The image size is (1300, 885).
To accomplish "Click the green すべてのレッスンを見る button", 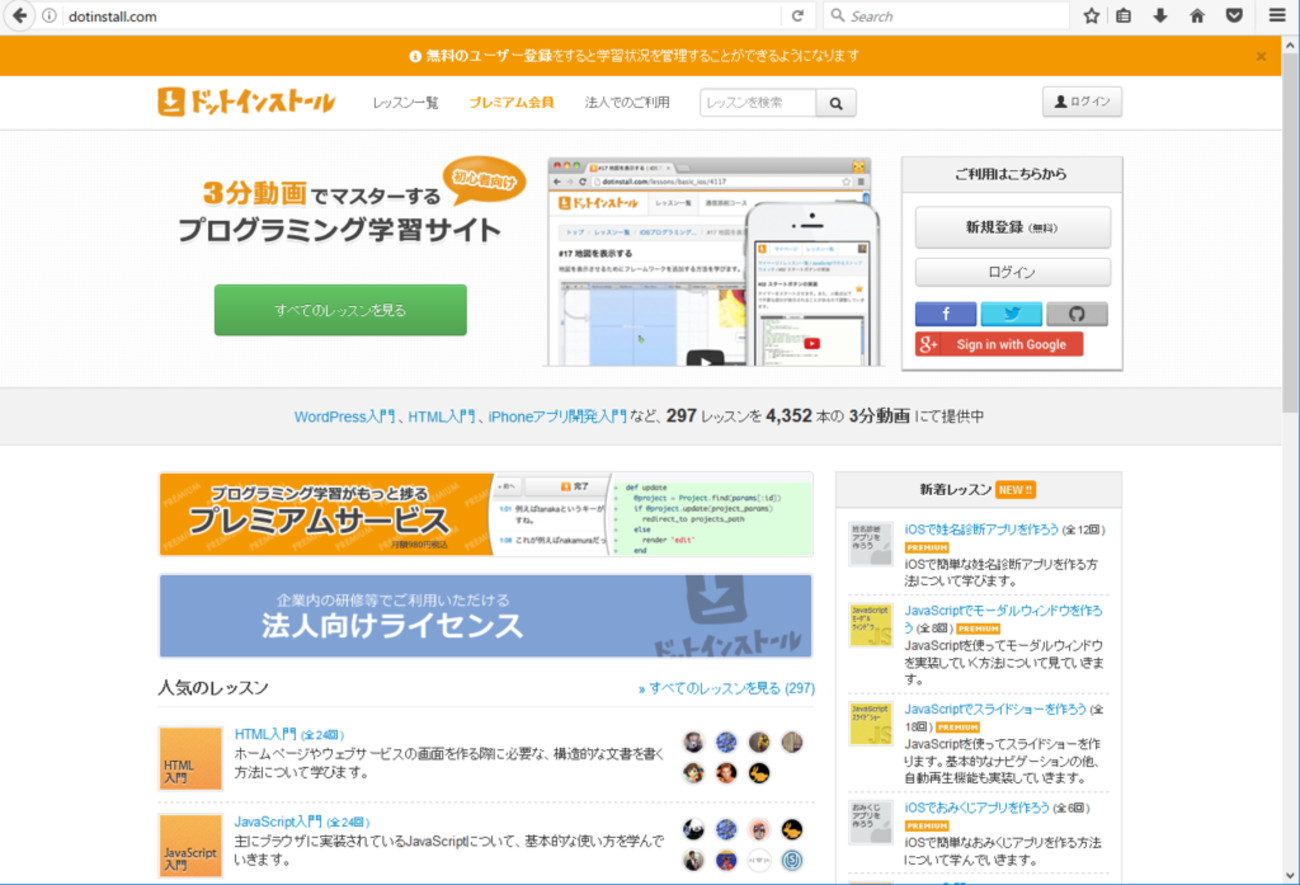I will pos(340,310).
